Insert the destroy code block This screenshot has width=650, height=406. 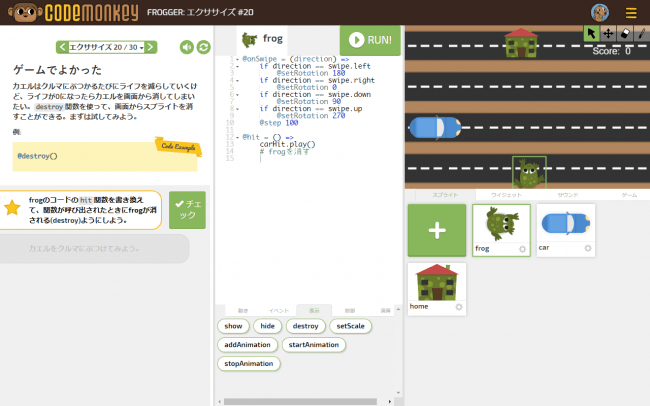(306, 326)
